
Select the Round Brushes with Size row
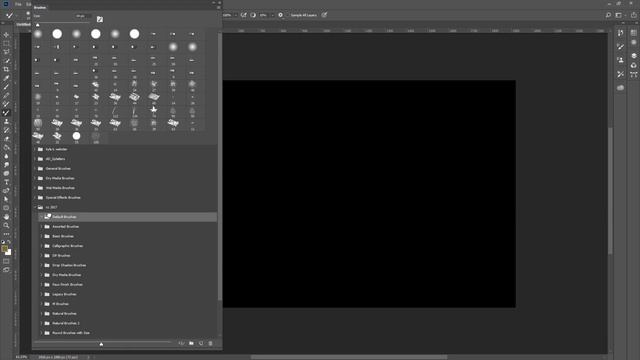[128, 333]
